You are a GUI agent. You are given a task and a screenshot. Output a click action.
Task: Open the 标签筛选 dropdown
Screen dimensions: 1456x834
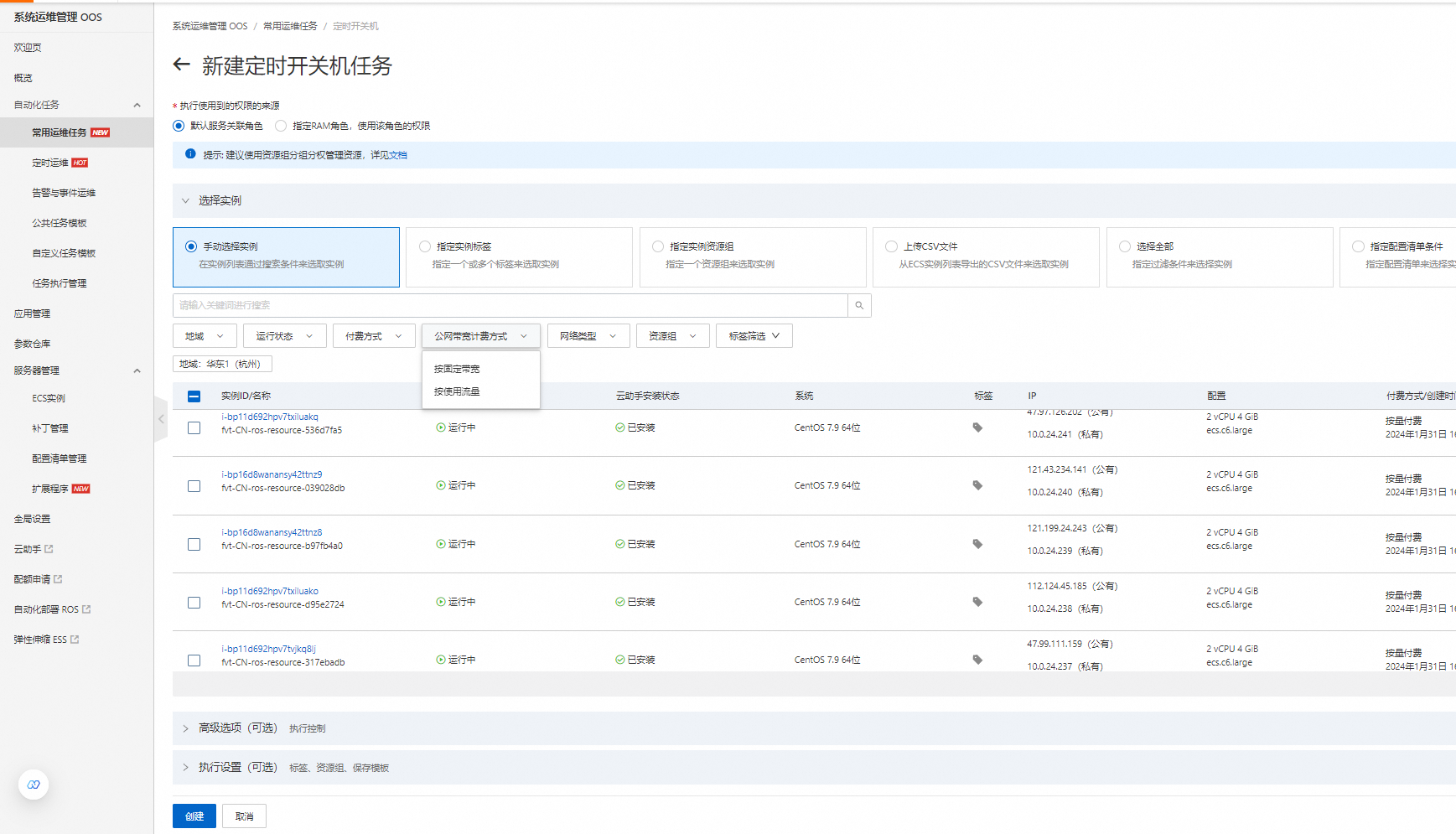754,336
